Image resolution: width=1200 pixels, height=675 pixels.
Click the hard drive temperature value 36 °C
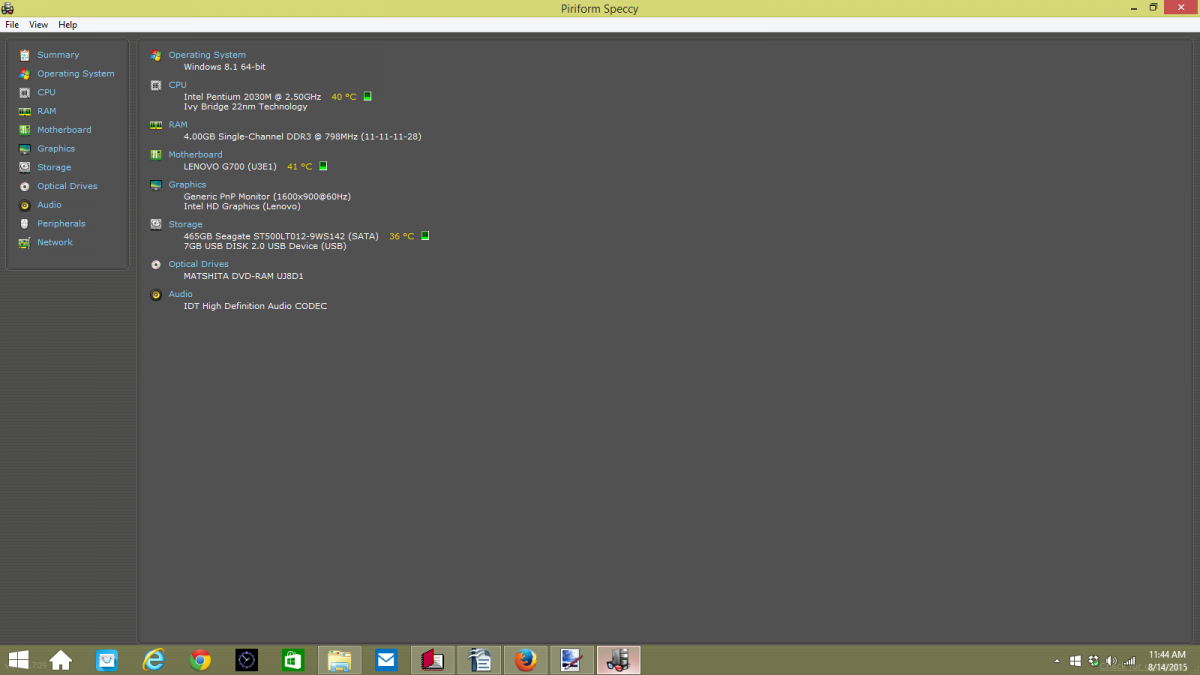point(401,237)
